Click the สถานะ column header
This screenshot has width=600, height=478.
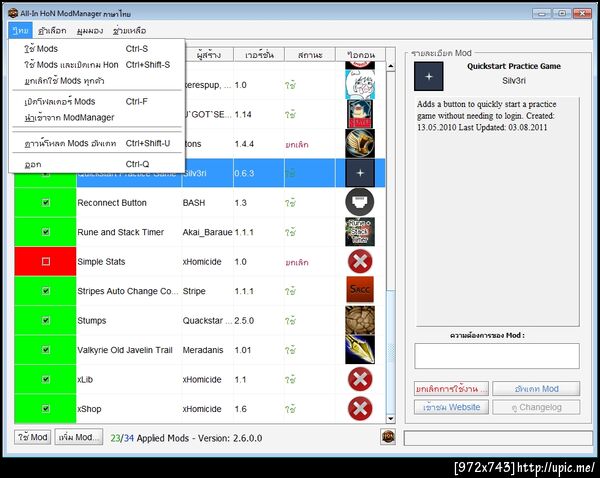[310, 55]
